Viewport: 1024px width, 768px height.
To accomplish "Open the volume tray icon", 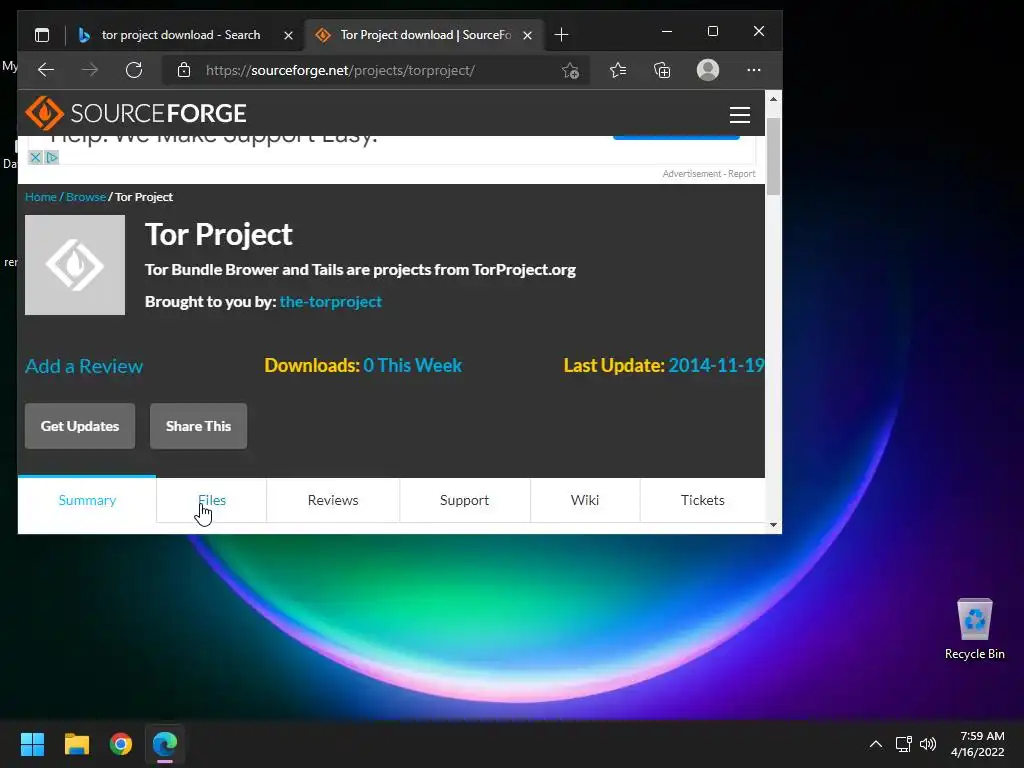I will (927, 744).
